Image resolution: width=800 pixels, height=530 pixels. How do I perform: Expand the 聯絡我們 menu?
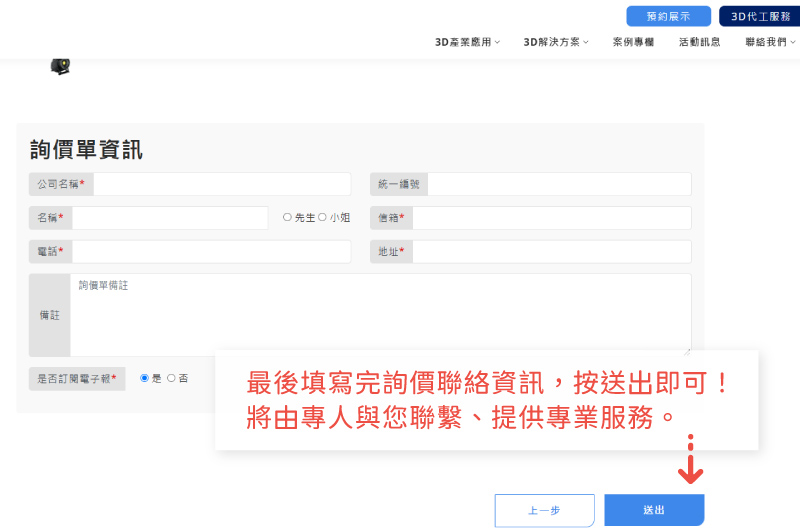[x=770, y=42]
